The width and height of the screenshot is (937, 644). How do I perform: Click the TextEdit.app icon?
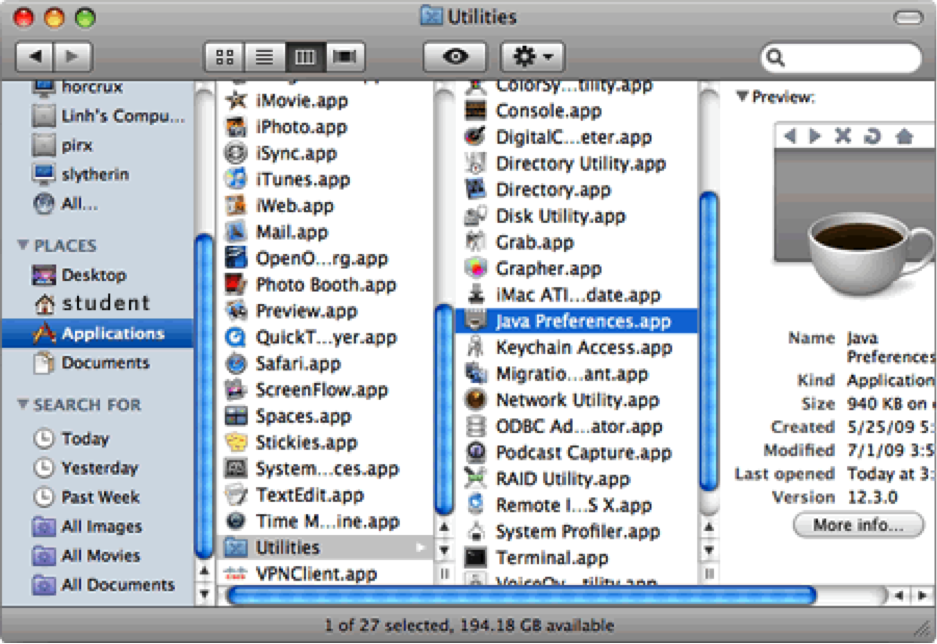236,495
